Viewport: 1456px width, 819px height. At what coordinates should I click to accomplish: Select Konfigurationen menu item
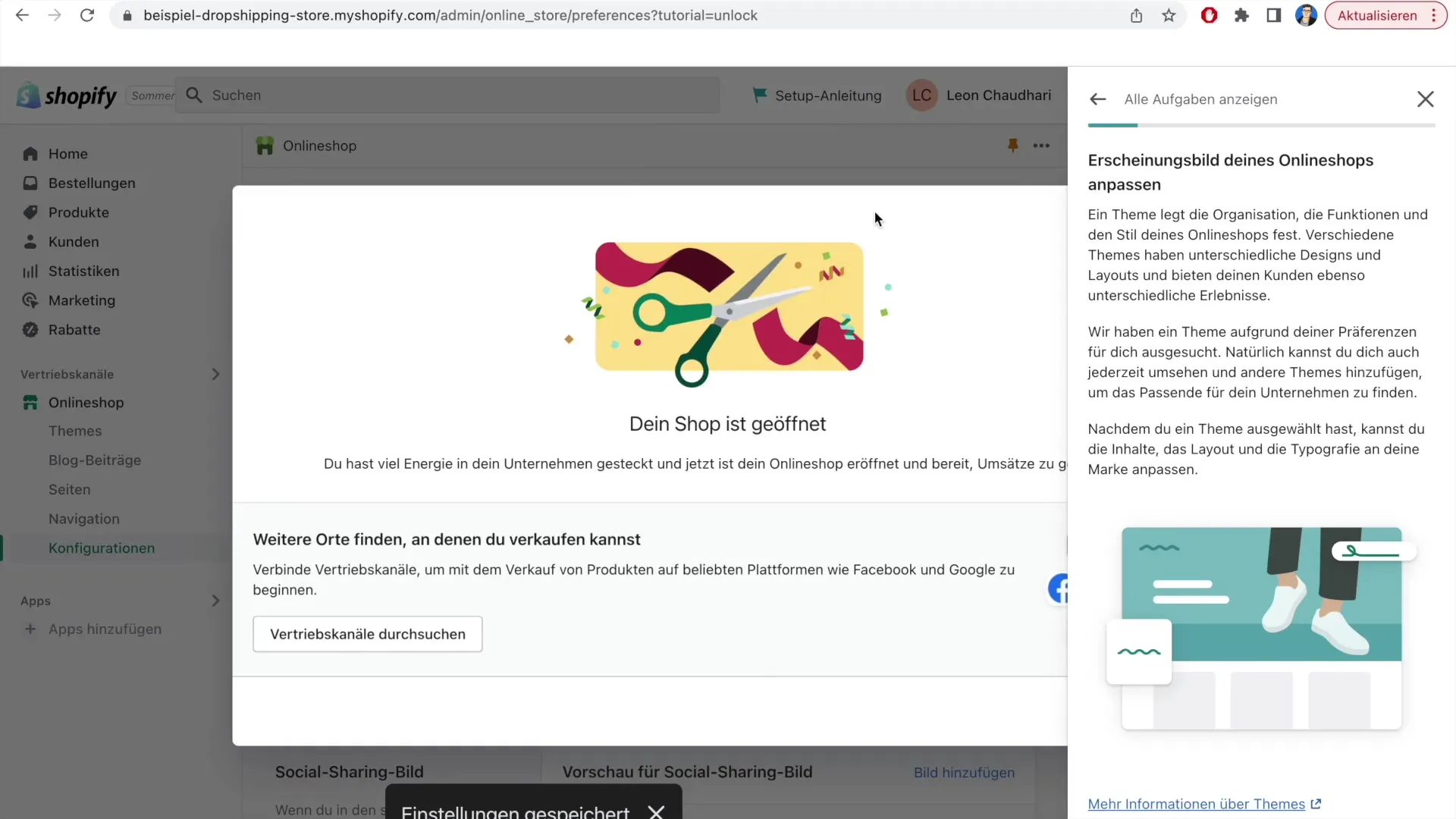tap(101, 547)
